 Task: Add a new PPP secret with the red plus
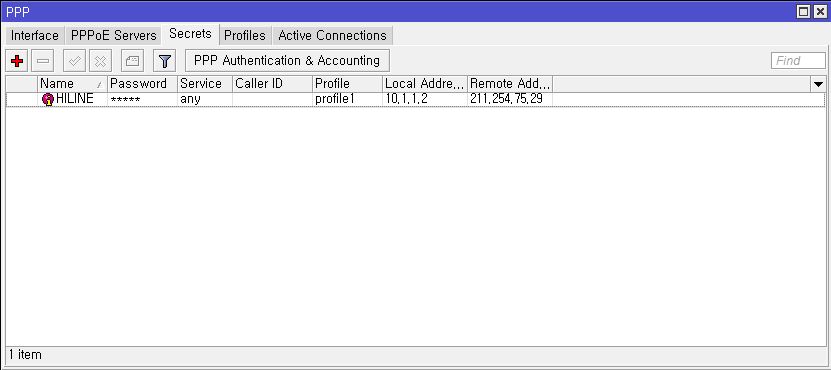(x=17, y=61)
